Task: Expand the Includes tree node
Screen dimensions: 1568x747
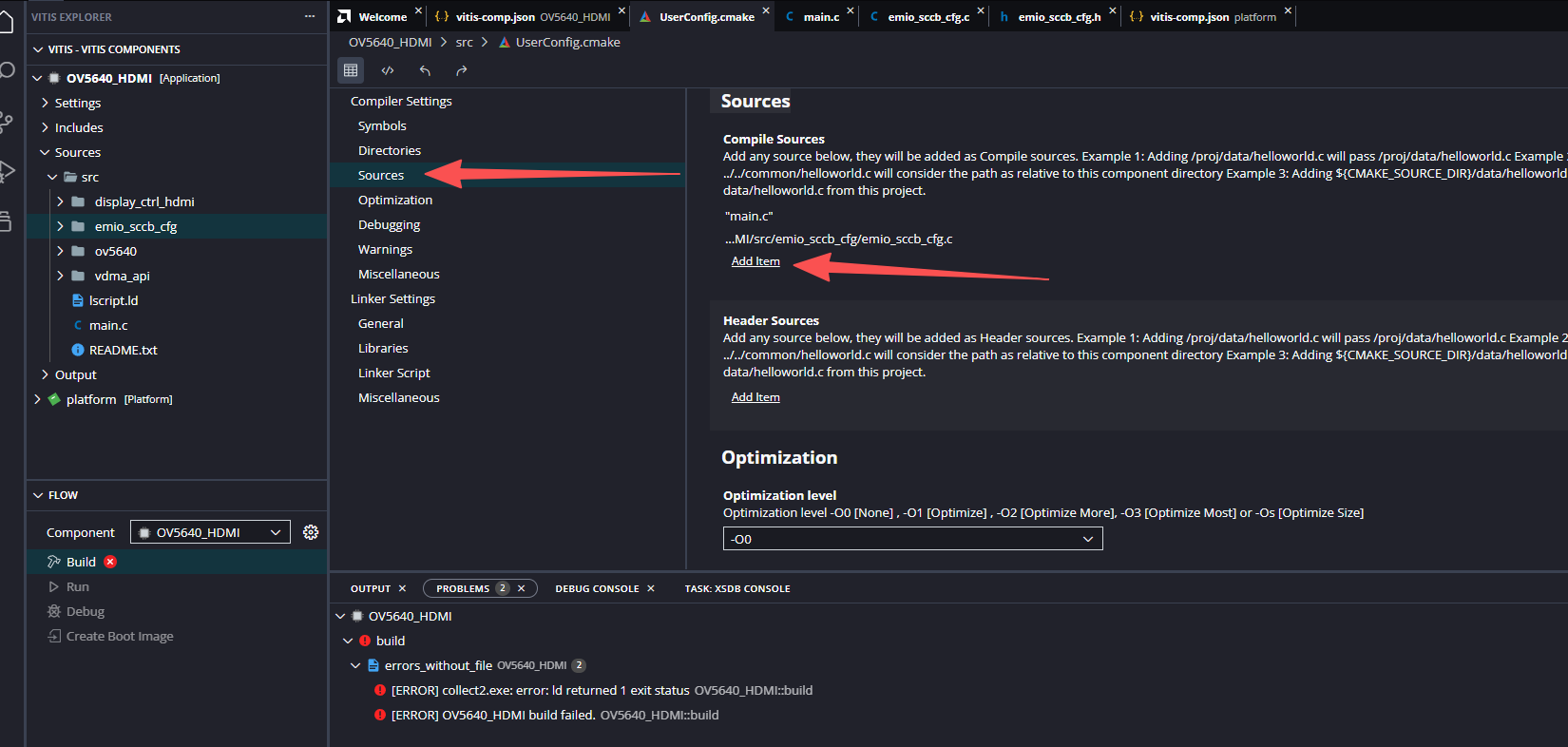Action: [45, 127]
